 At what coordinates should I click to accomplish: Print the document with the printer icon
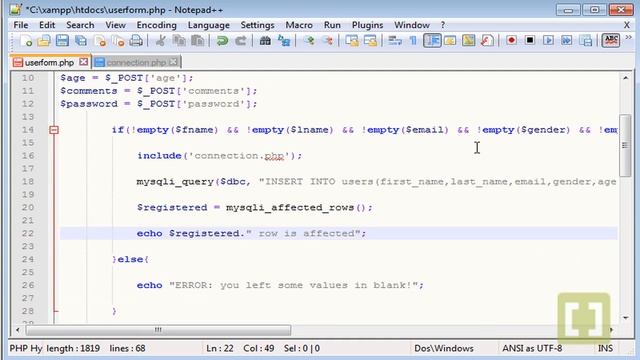pyautogui.click(x=136, y=41)
